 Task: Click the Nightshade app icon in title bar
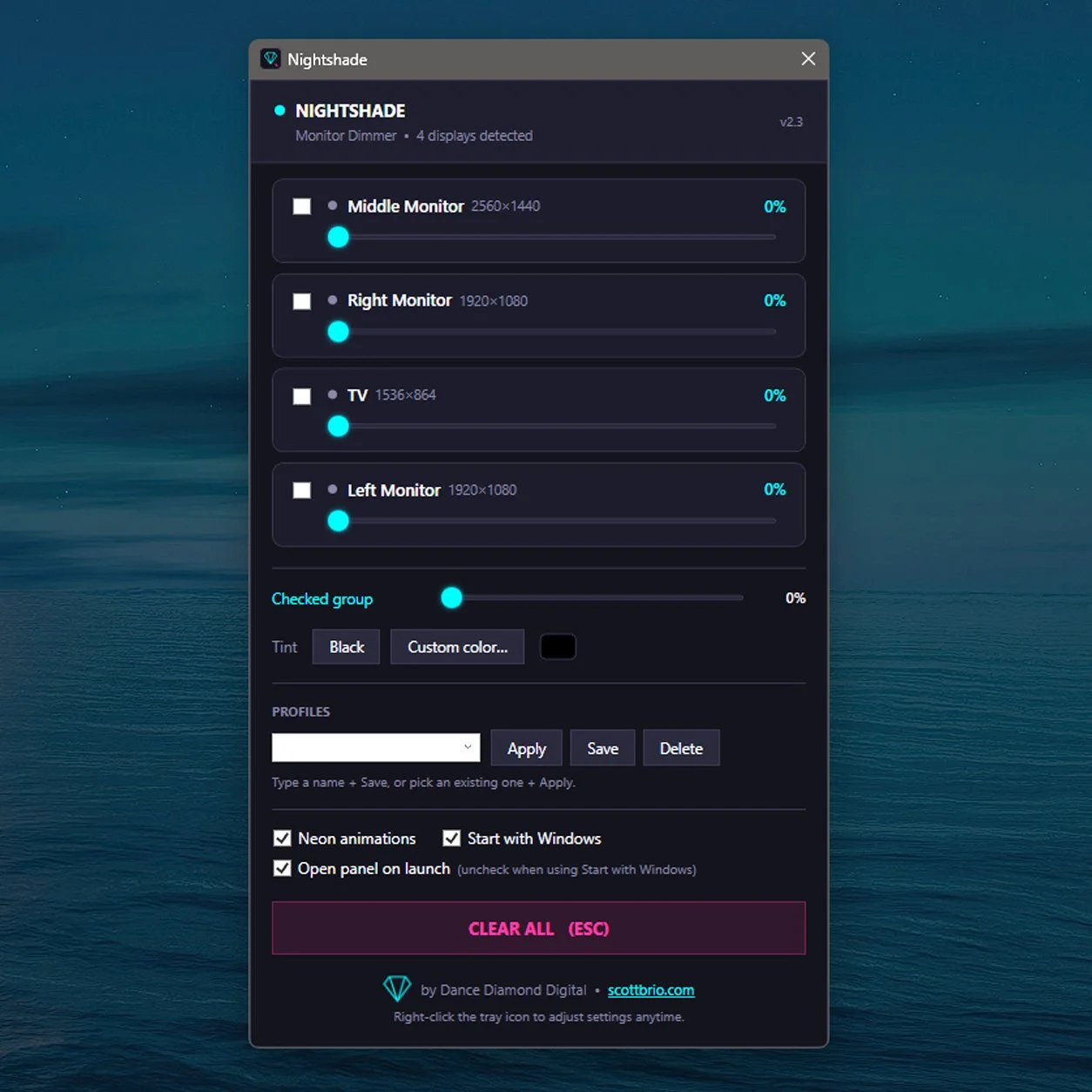point(271,59)
